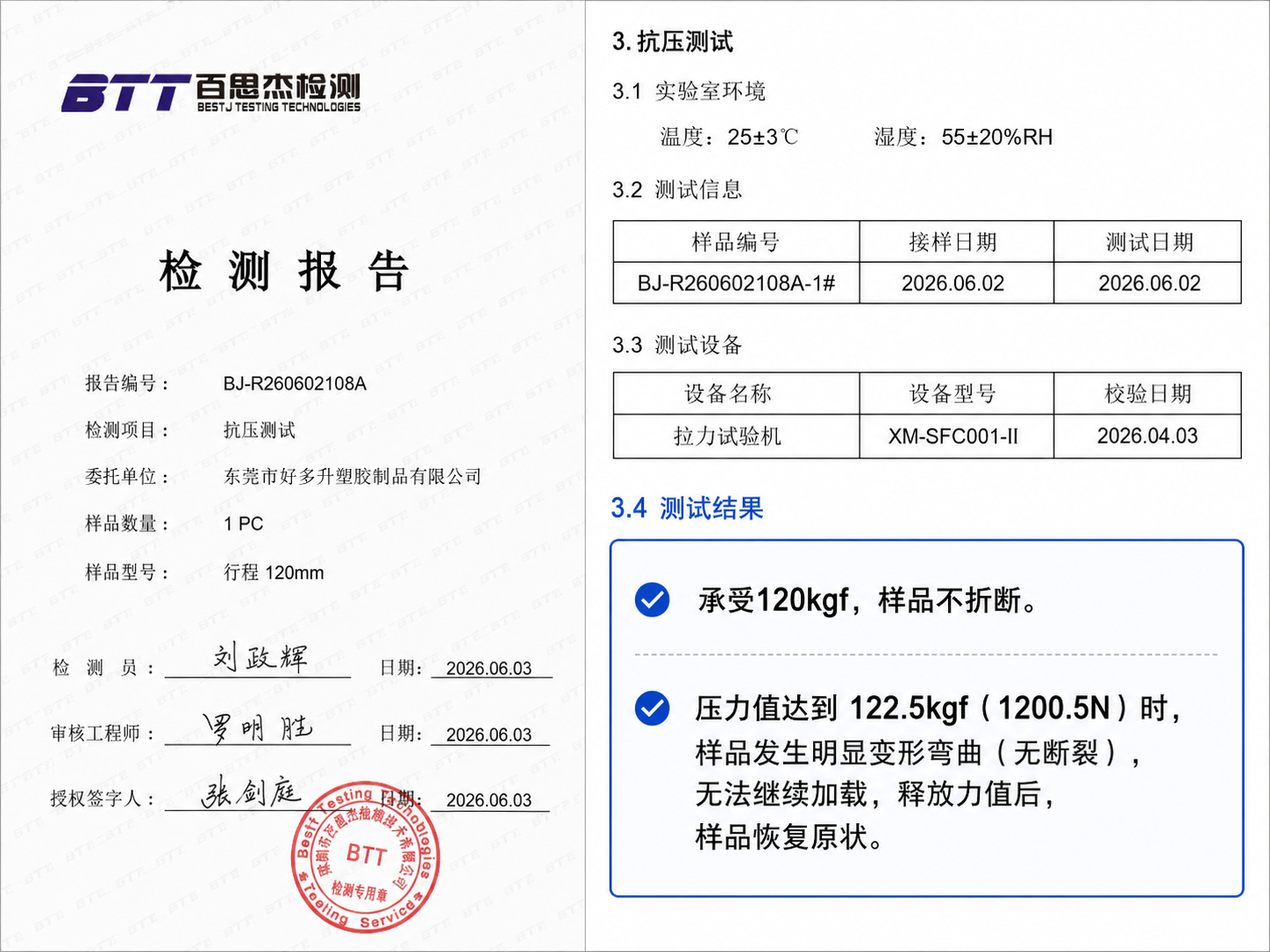Click sample cell BJ-R260602108A-1#

coord(736,283)
